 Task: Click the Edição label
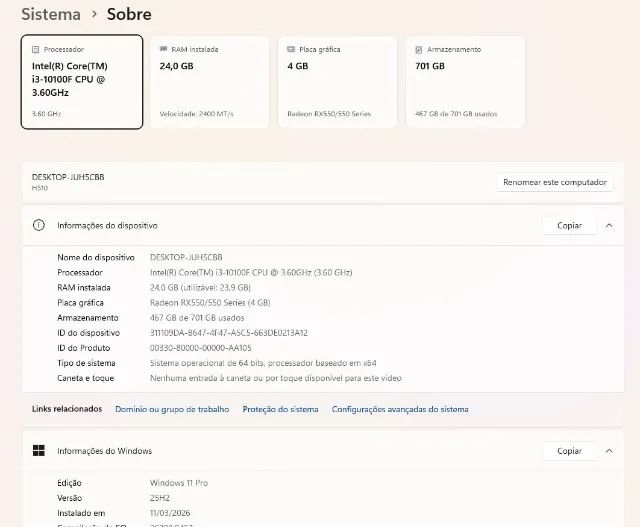pyautogui.click(x=69, y=483)
